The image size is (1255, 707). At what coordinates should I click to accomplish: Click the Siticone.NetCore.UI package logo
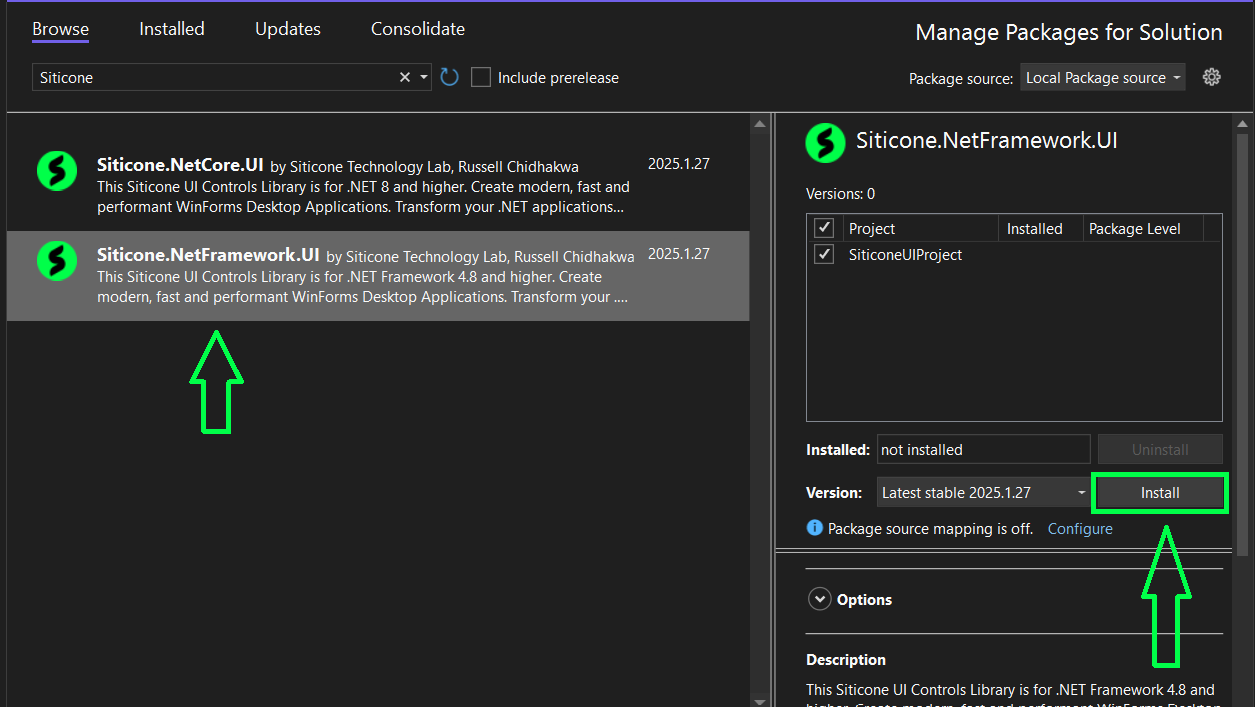pos(57,171)
